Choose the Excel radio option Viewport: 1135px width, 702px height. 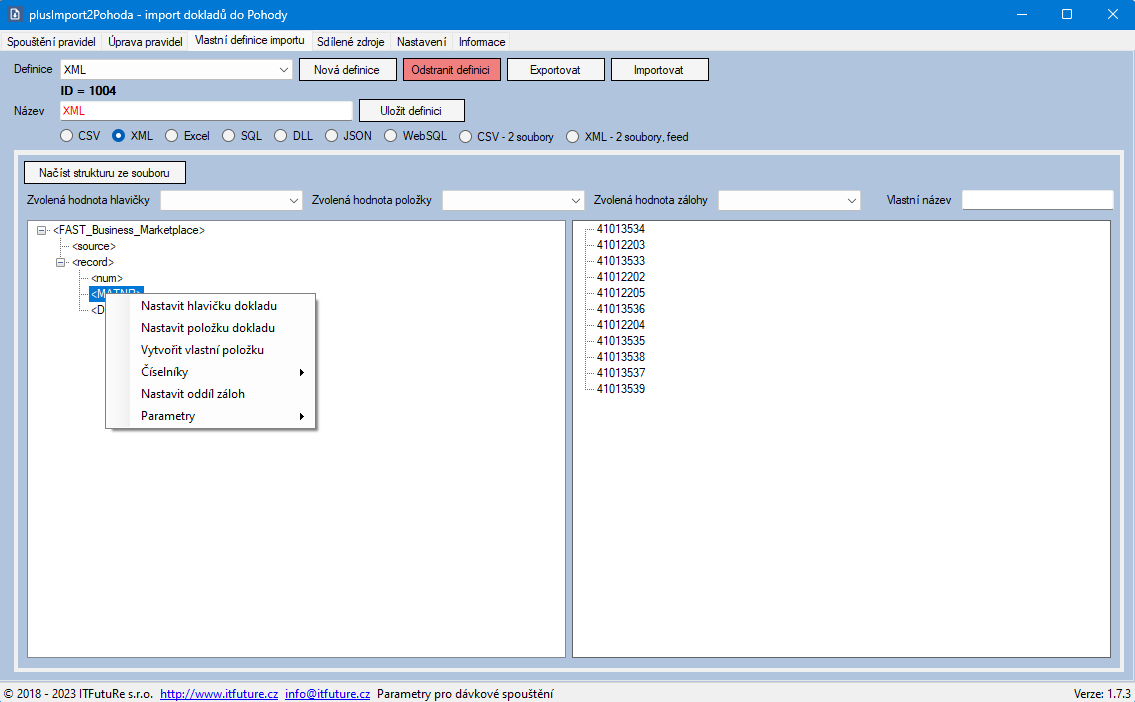tap(172, 136)
